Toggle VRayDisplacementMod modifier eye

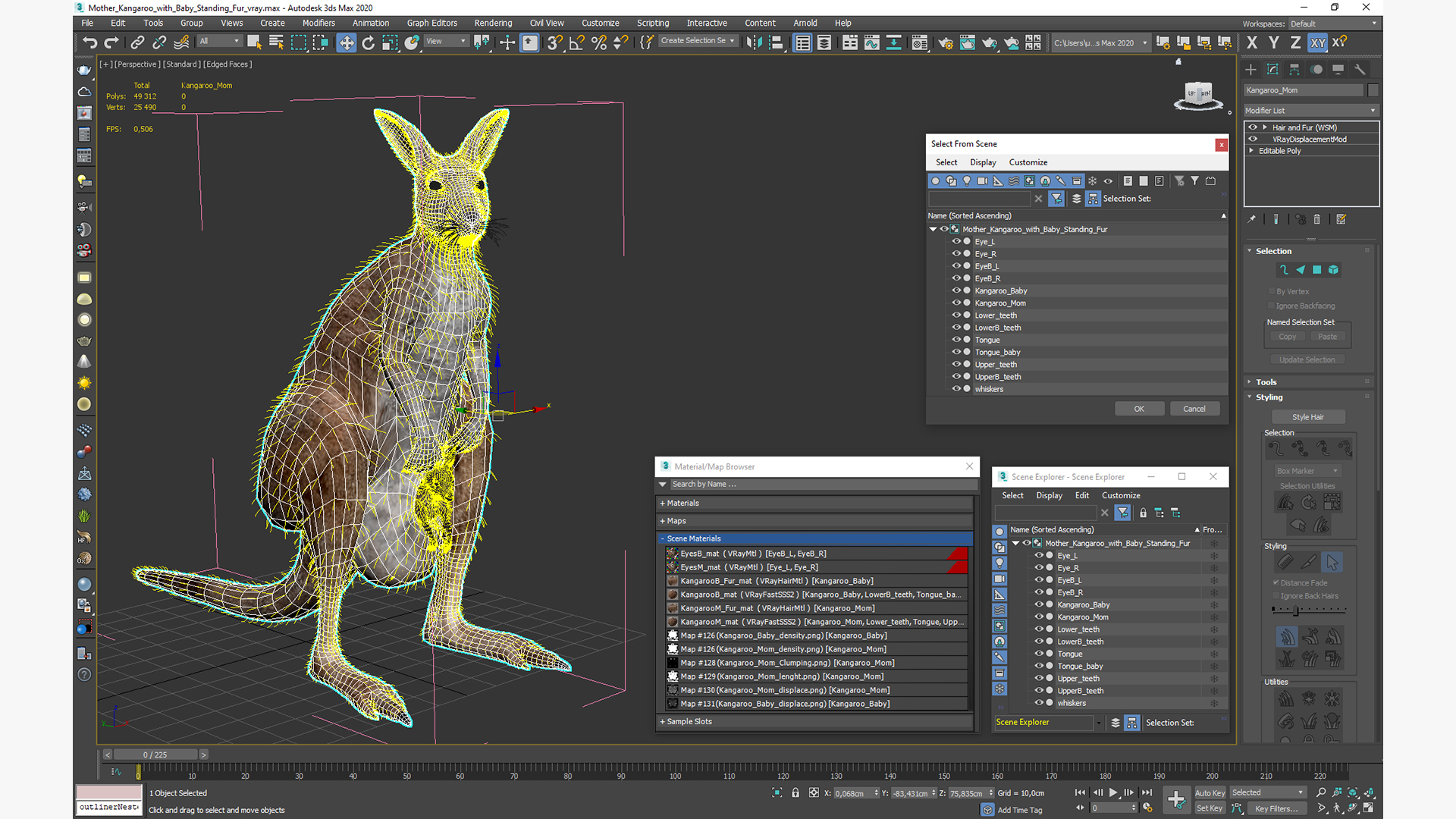tap(1253, 139)
